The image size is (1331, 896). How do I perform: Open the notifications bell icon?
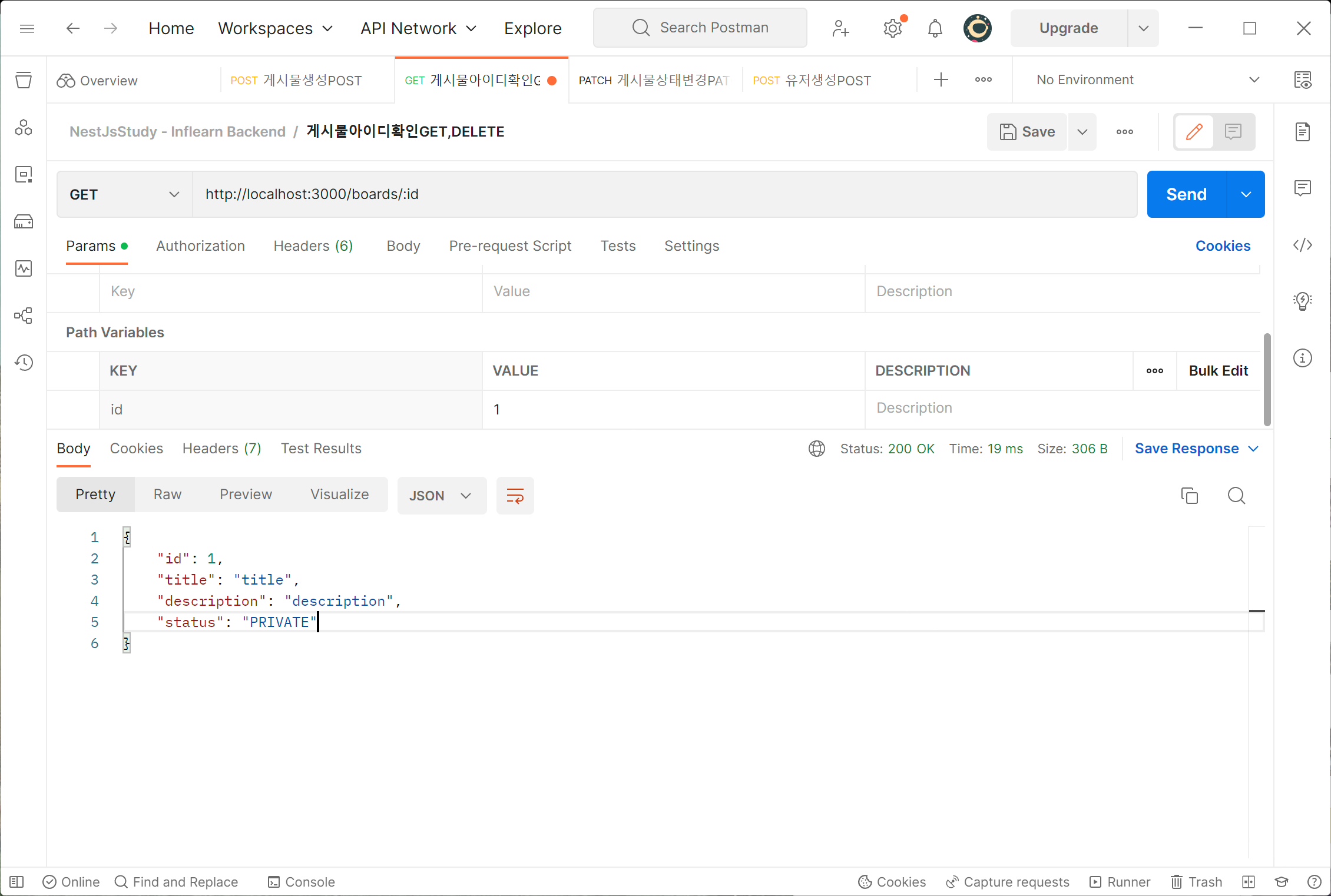point(935,28)
